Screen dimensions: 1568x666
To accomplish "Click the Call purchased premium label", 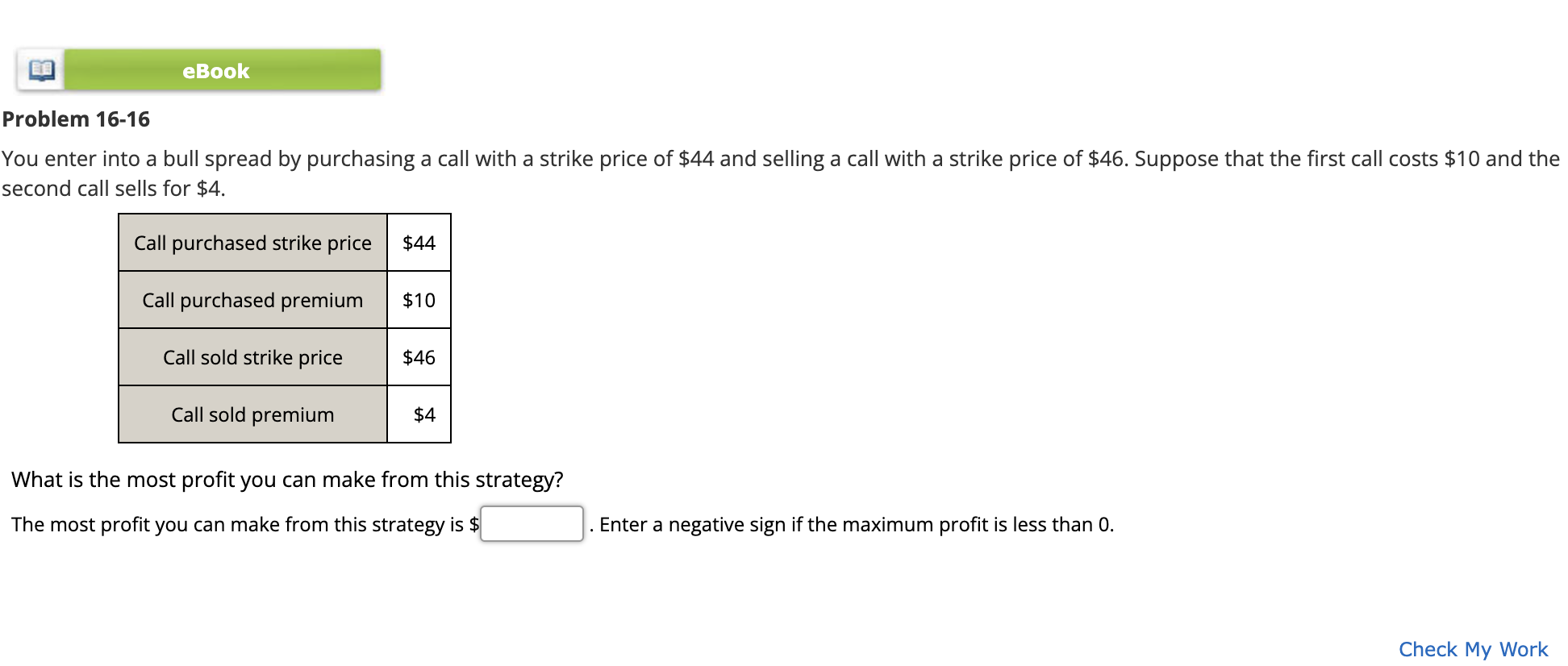I will click(252, 300).
